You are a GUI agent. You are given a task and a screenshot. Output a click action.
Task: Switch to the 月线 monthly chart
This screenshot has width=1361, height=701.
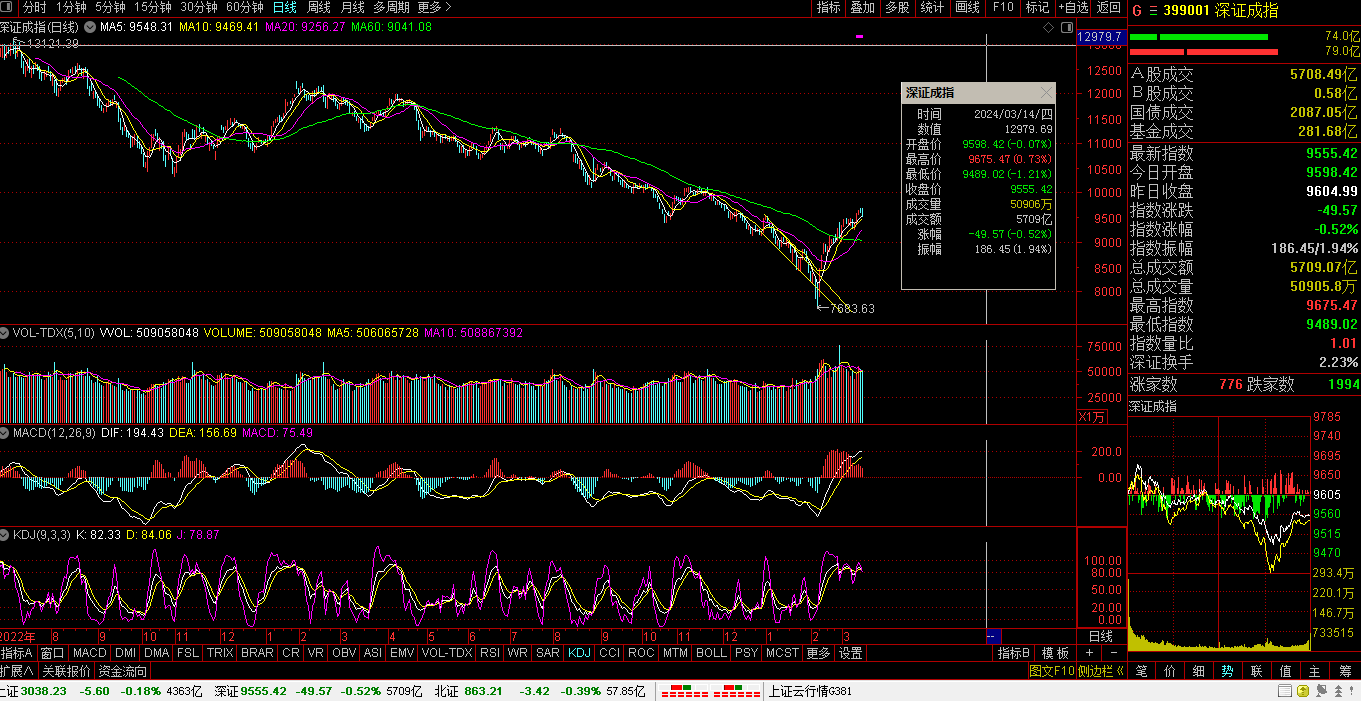353,7
